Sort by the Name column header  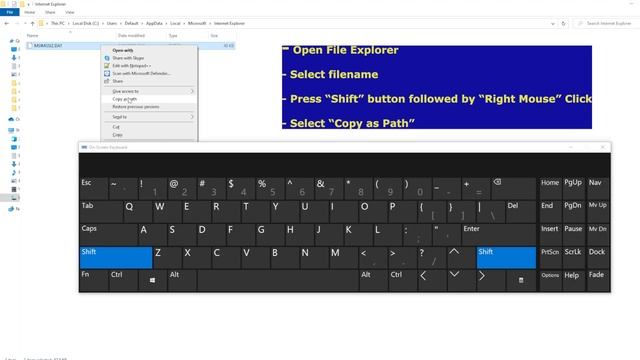(32, 36)
